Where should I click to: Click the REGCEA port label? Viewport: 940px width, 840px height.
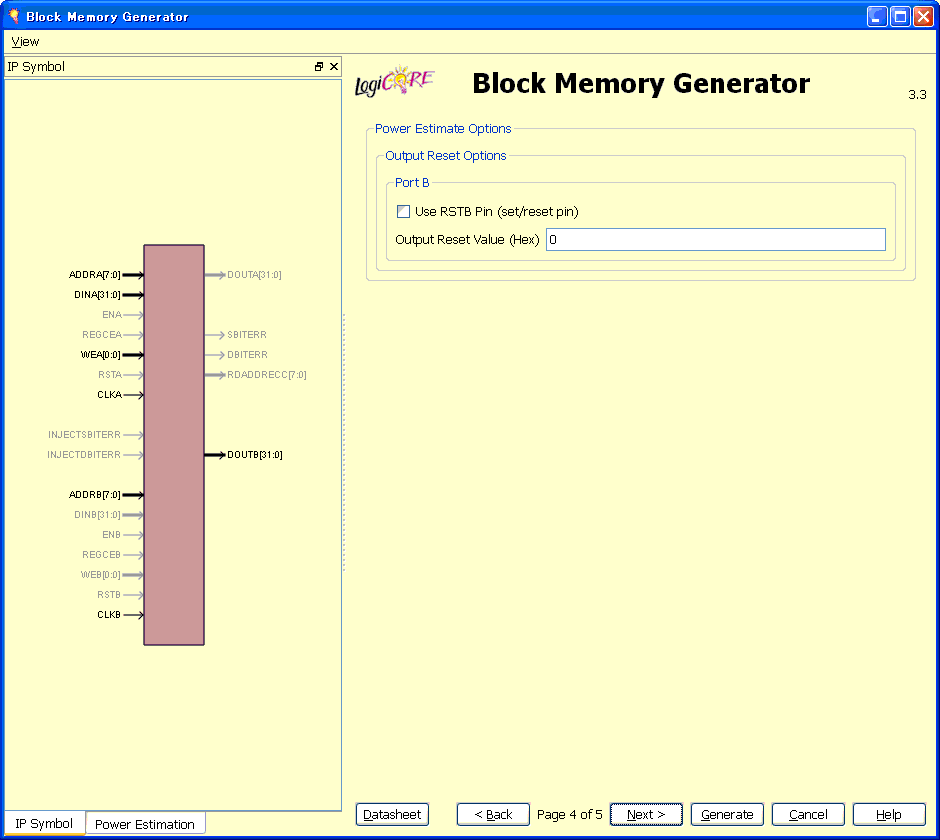[x=102, y=335]
